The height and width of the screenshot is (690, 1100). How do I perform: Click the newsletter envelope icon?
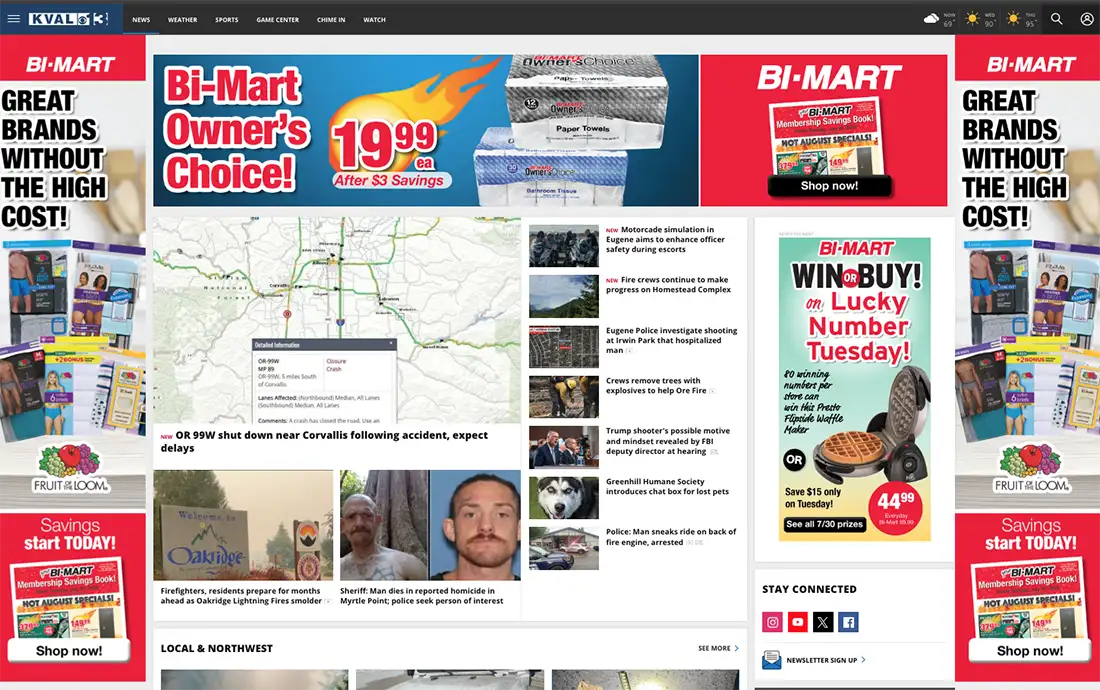(772, 660)
